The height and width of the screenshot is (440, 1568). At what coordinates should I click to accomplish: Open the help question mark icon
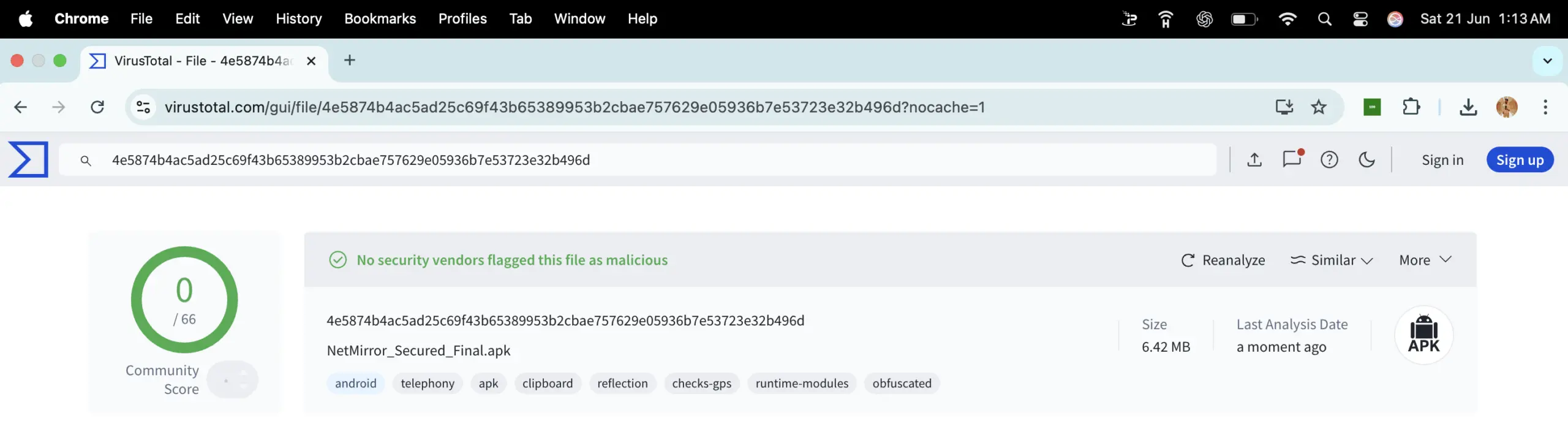click(x=1329, y=160)
